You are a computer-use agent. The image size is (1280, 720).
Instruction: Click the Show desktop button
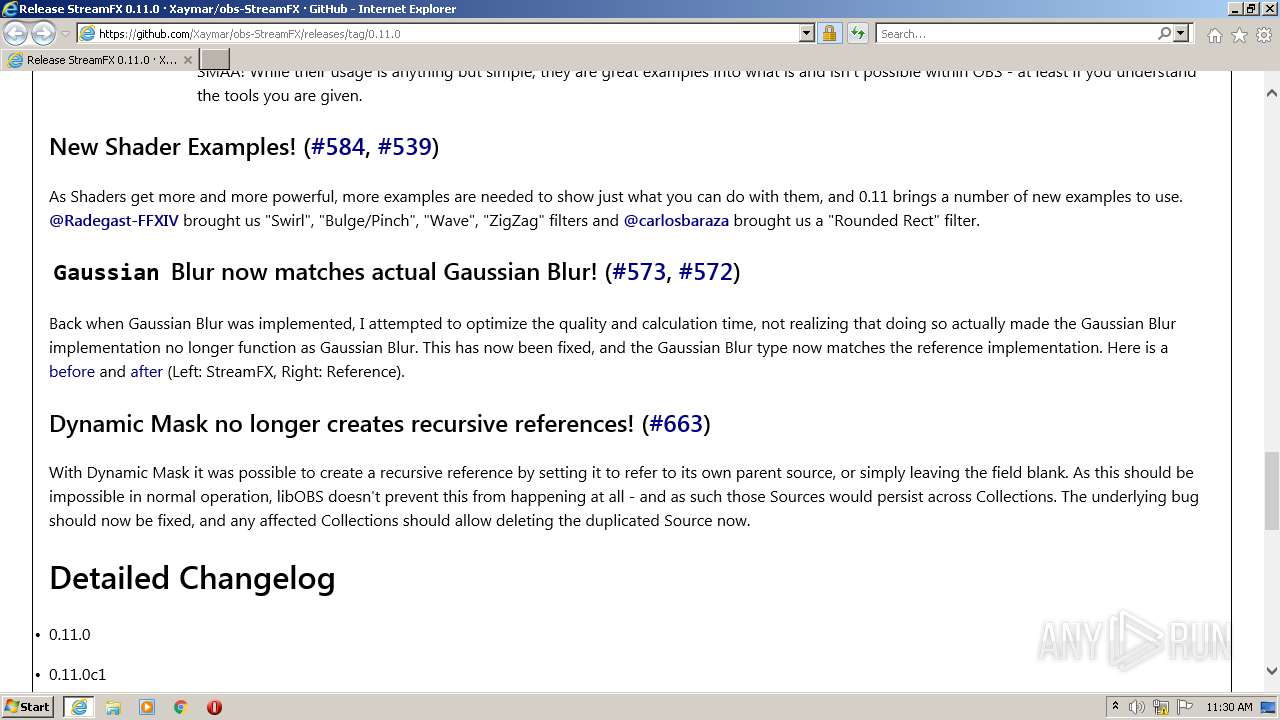point(1270,707)
